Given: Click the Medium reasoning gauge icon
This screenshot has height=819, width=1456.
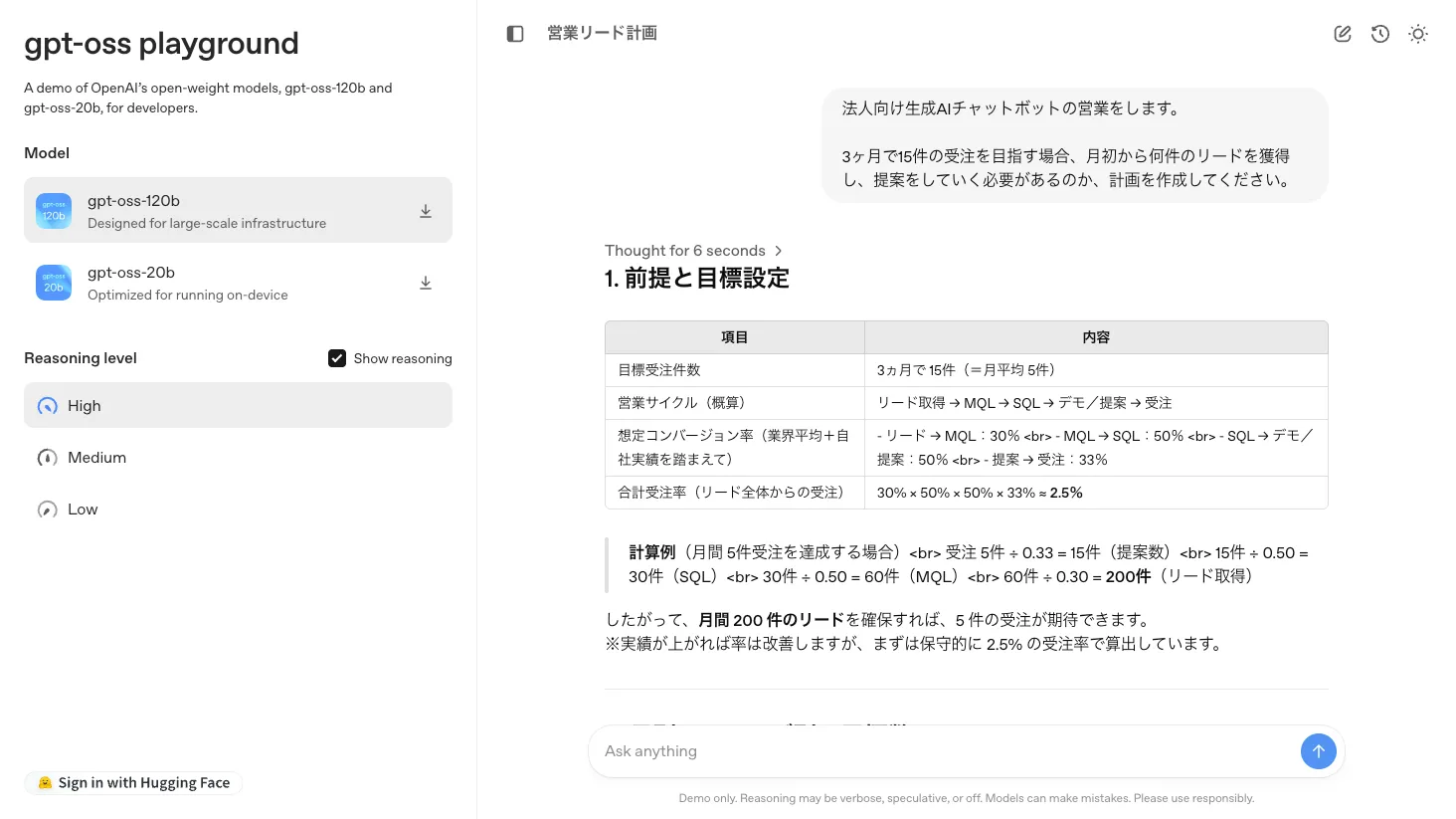Looking at the screenshot, I should tap(48, 458).
